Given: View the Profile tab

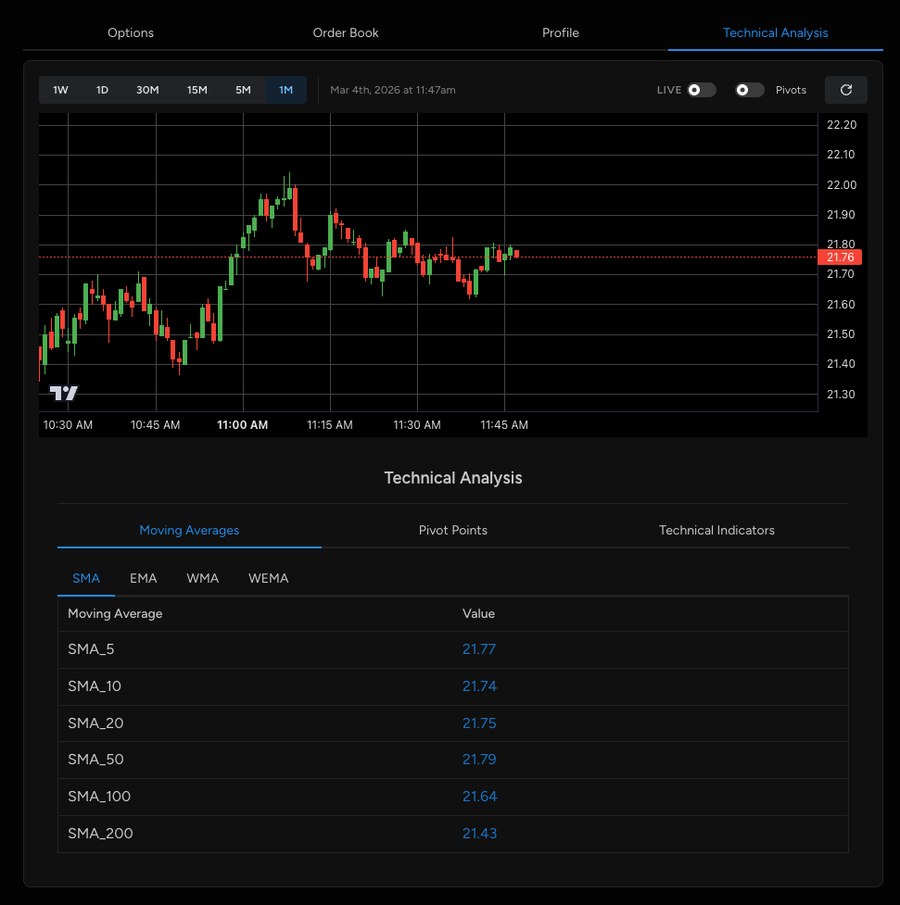Looking at the screenshot, I should click(x=560, y=32).
